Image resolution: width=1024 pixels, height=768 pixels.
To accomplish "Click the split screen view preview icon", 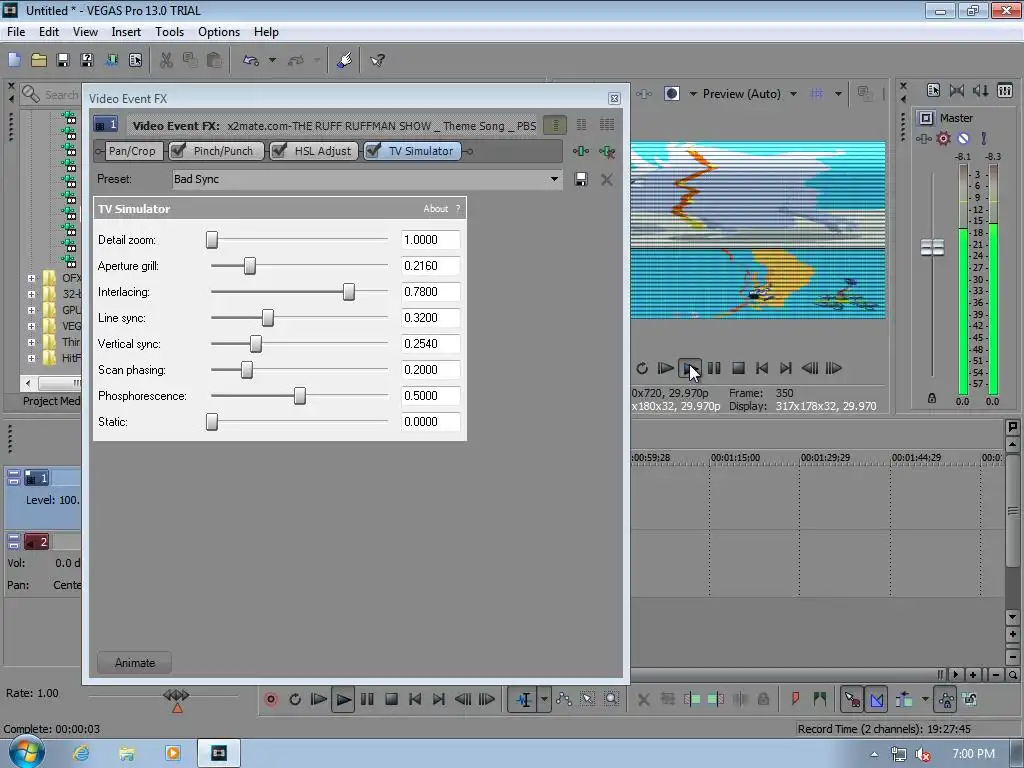I will coord(671,93).
